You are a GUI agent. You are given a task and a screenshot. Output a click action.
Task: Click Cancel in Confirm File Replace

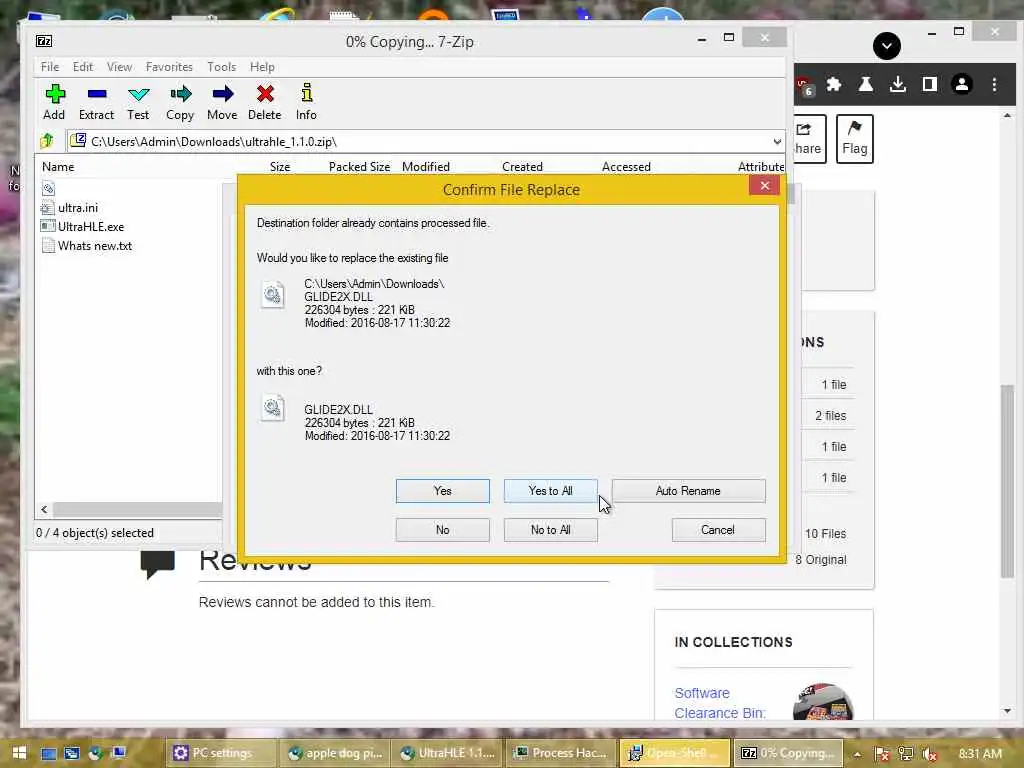[x=718, y=530]
